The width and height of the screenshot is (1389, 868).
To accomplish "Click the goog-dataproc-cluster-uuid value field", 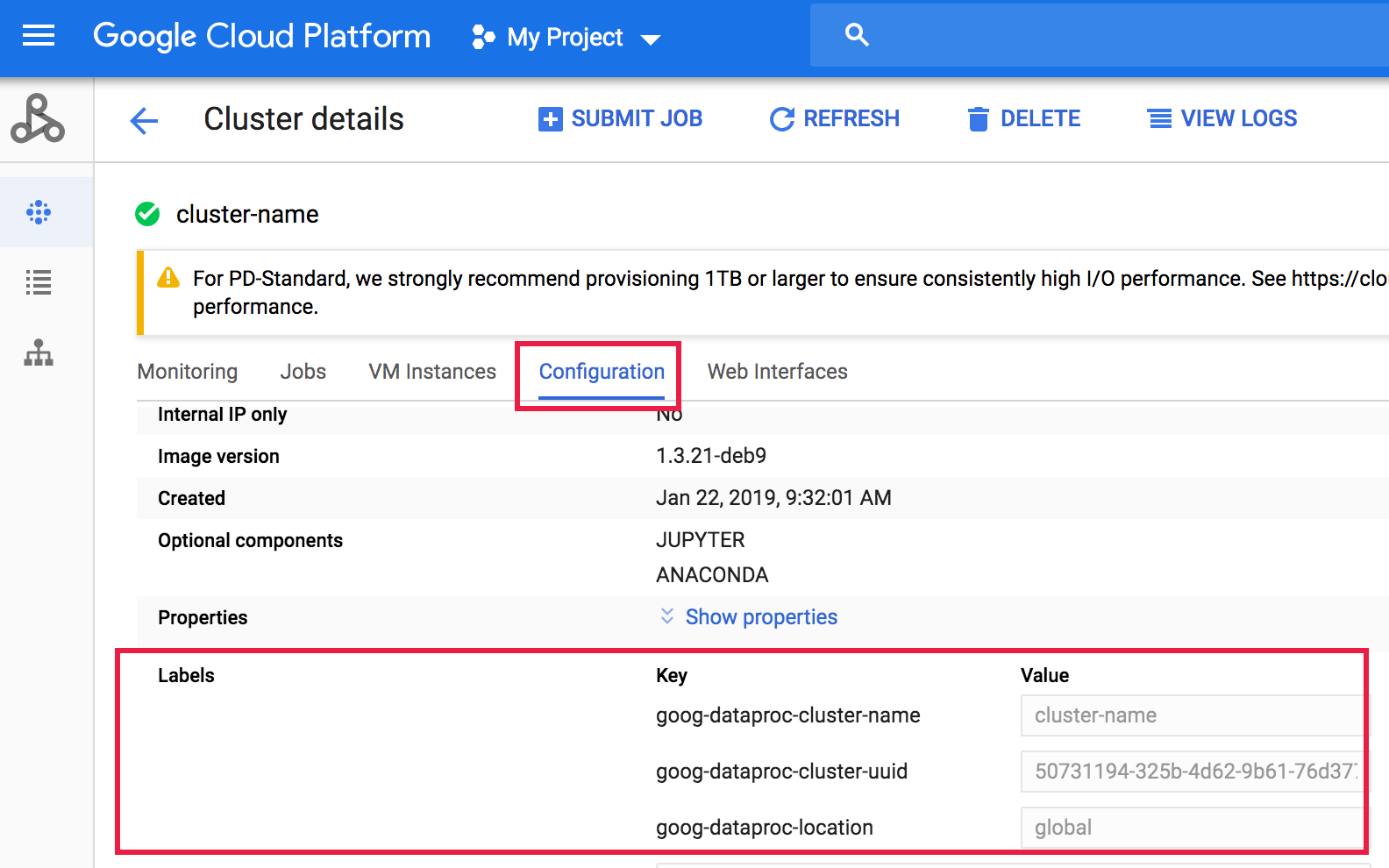I will 1193,772.
